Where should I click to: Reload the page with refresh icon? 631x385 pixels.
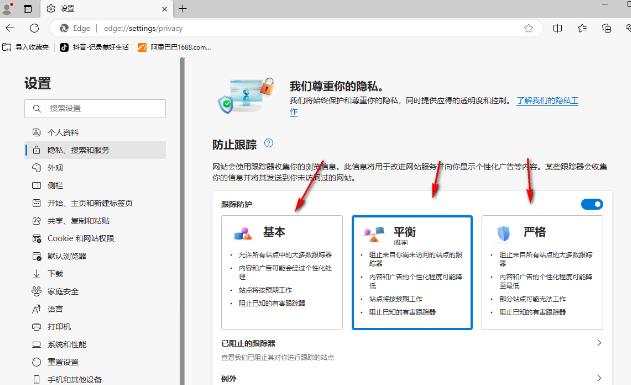(35, 28)
